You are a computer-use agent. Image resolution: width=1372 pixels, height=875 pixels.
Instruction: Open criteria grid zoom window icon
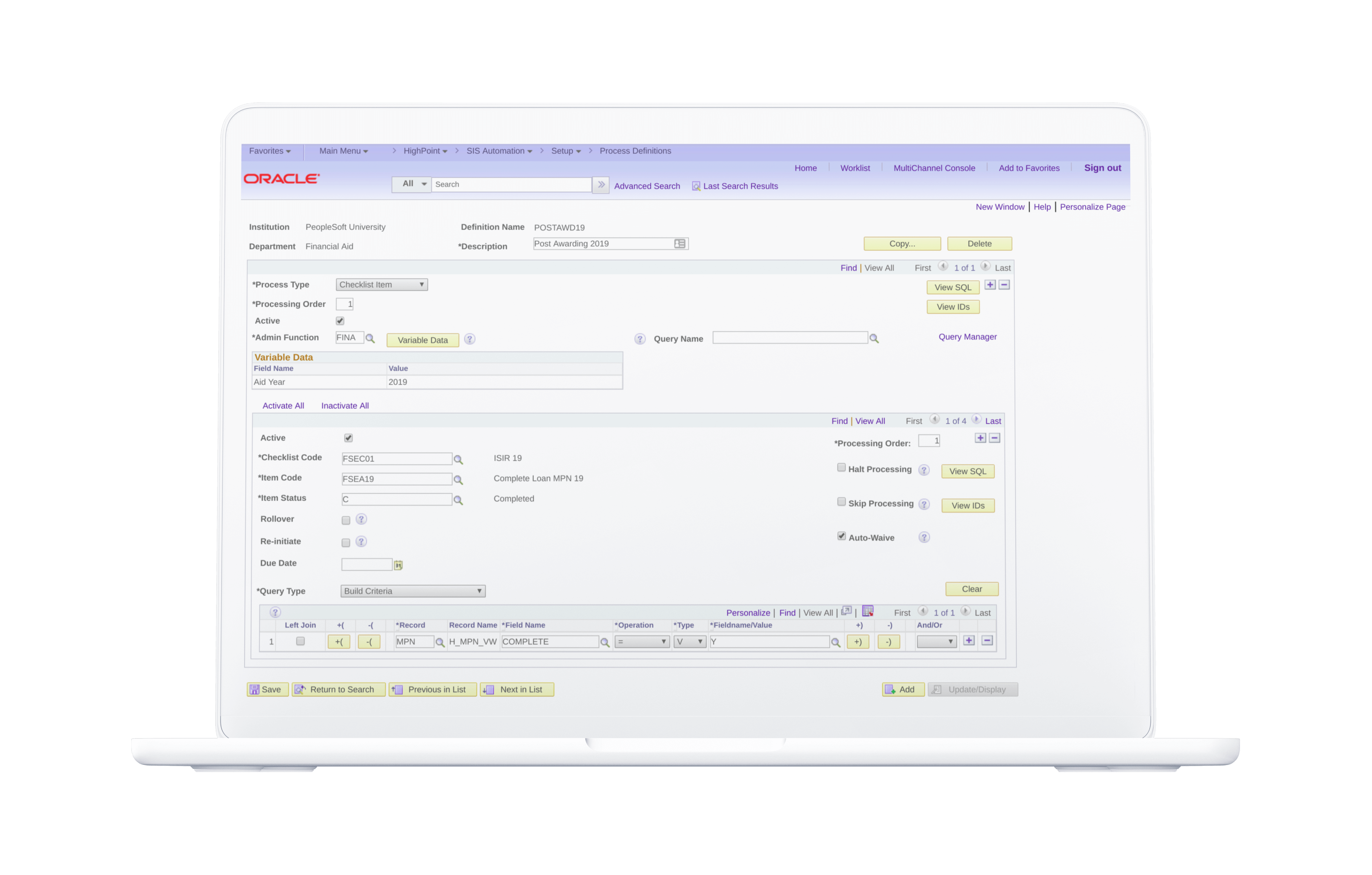[x=847, y=612]
